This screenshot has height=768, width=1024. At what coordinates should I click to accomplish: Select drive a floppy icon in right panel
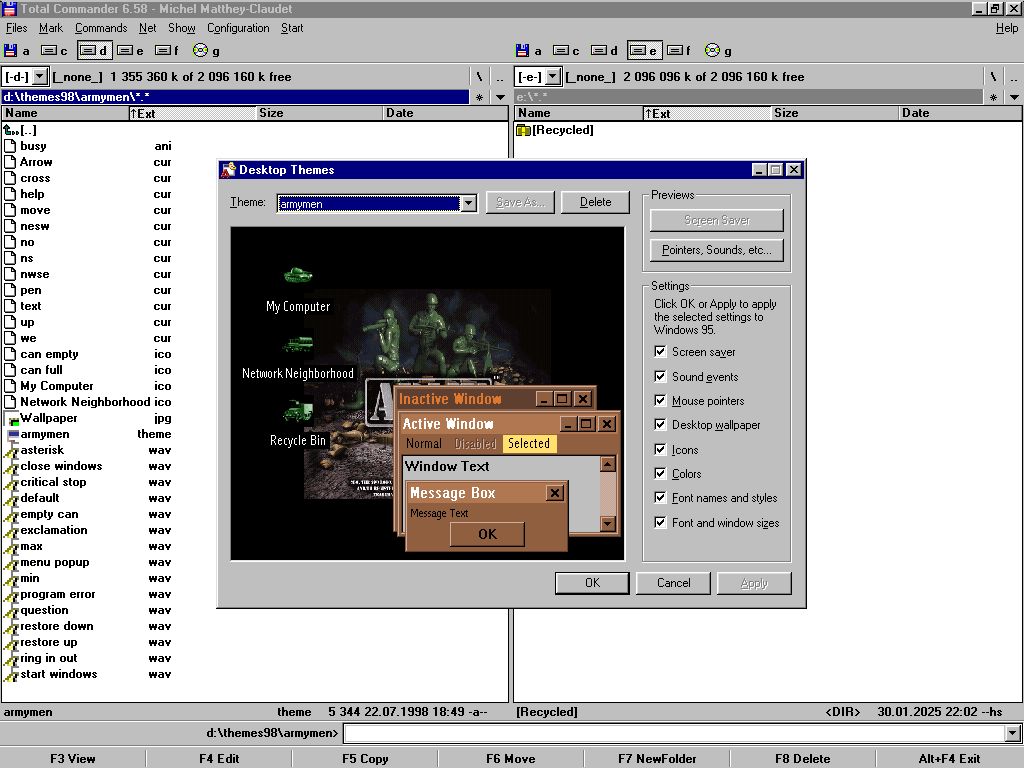click(523, 50)
